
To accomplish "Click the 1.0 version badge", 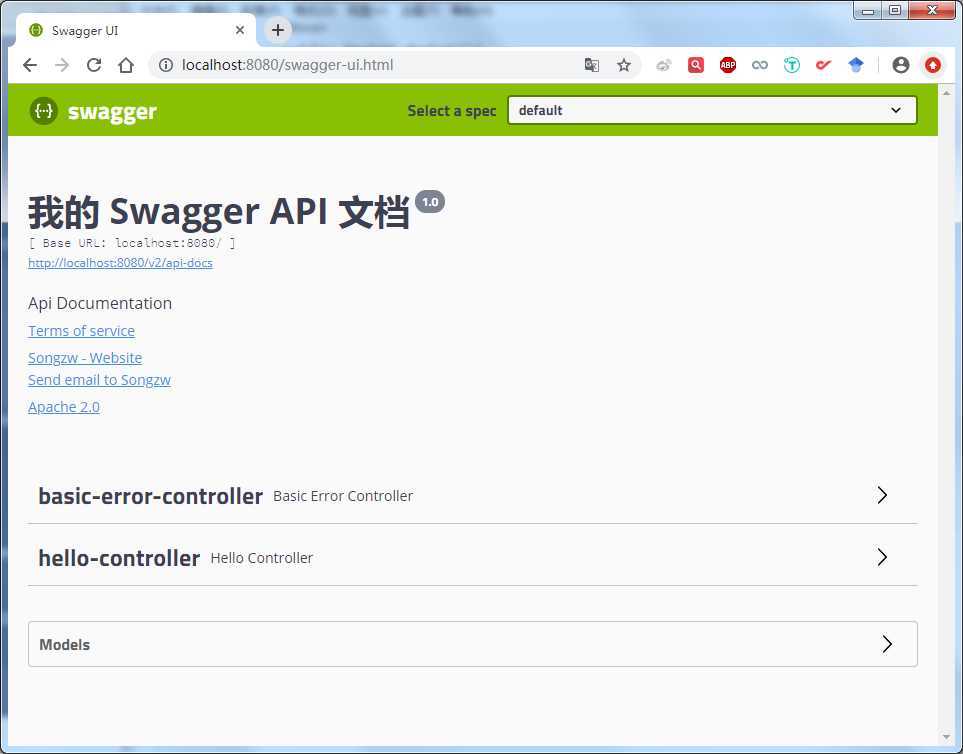I will click(x=430, y=202).
